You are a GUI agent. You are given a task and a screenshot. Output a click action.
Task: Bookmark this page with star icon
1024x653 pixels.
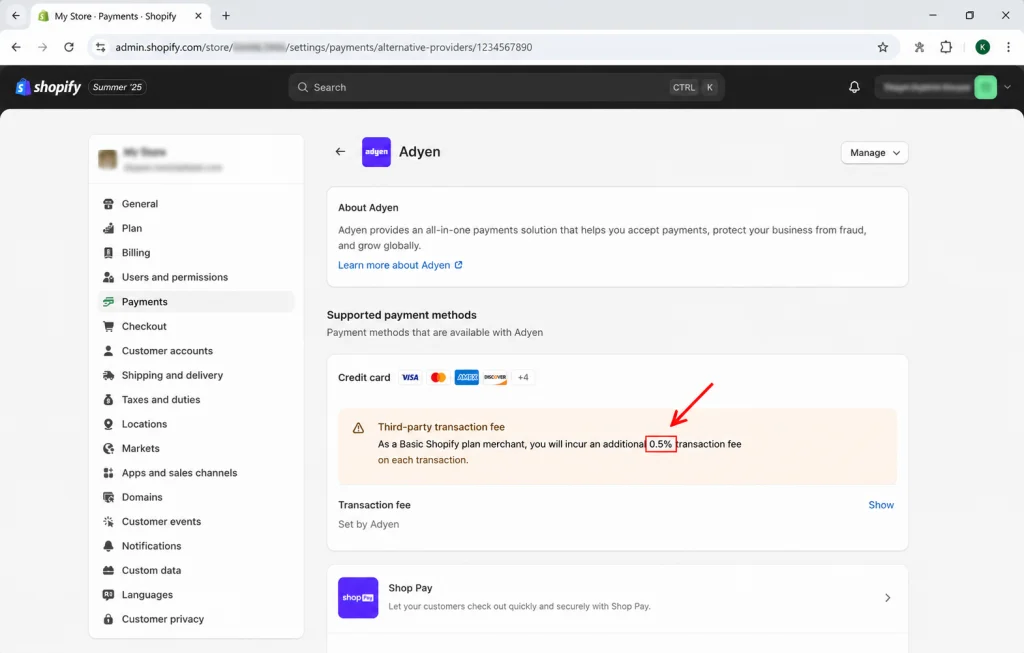(883, 47)
